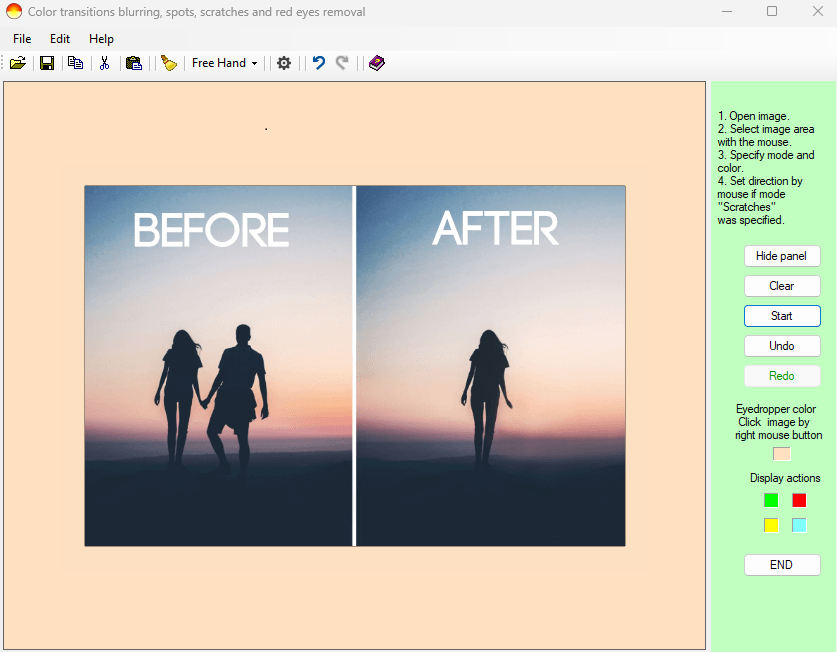
Task: Open the Help menu
Action: pyautogui.click(x=101, y=39)
